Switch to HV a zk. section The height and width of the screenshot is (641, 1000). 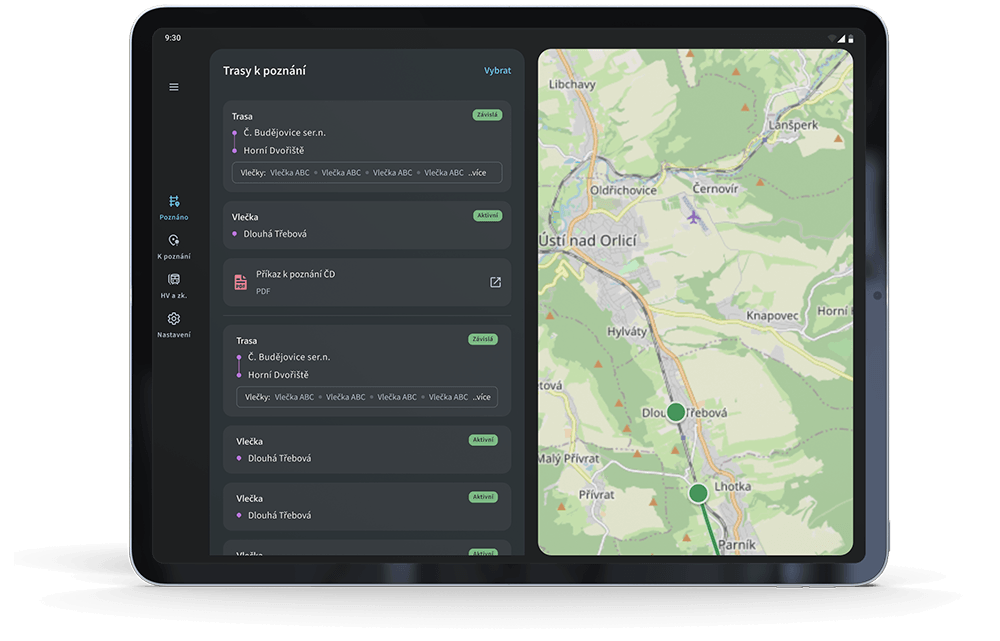tap(174, 280)
